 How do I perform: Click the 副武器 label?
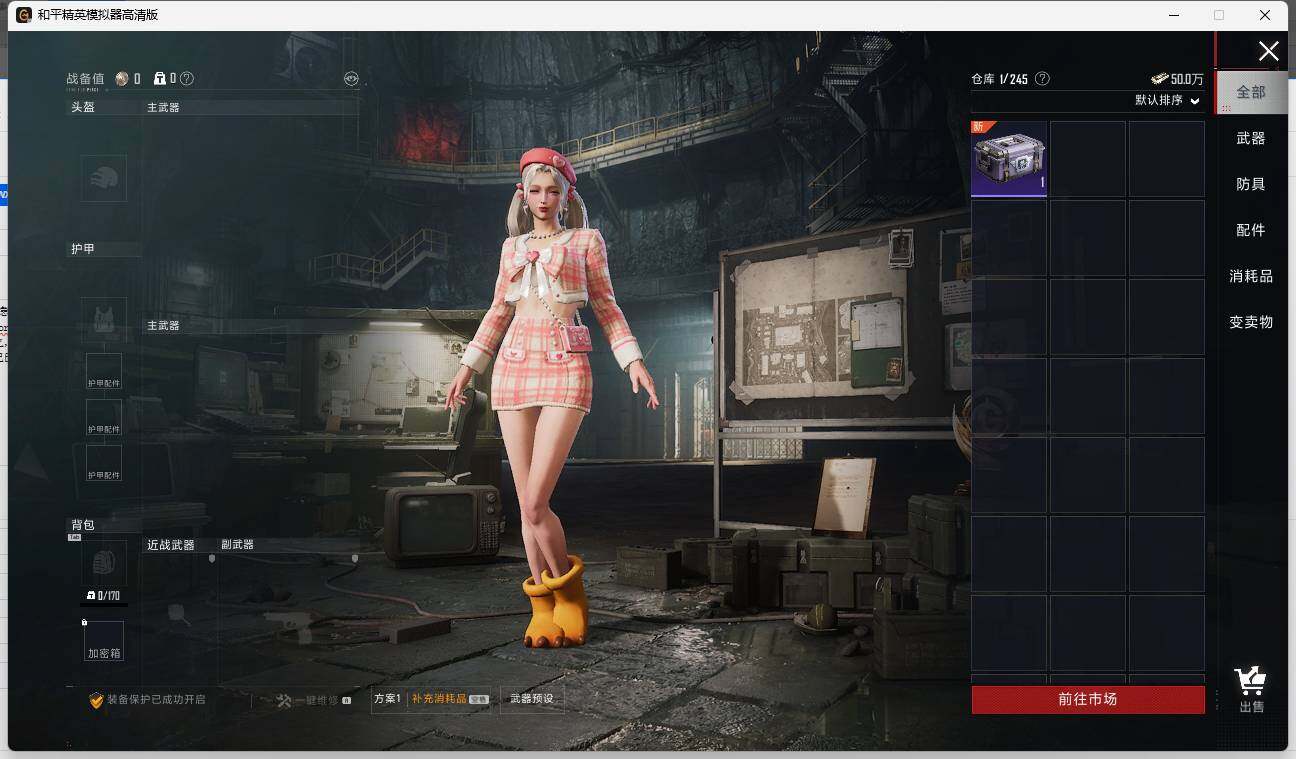pos(238,545)
